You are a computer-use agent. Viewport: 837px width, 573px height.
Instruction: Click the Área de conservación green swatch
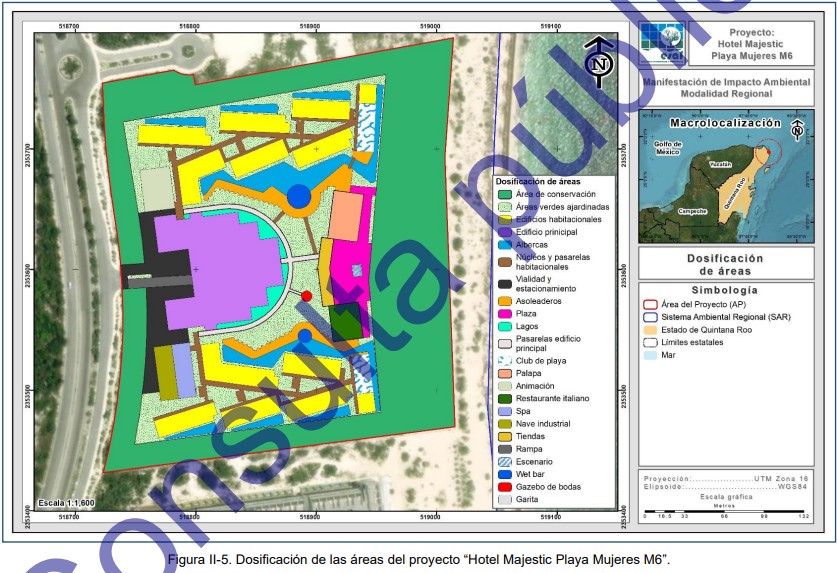coord(505,194)
